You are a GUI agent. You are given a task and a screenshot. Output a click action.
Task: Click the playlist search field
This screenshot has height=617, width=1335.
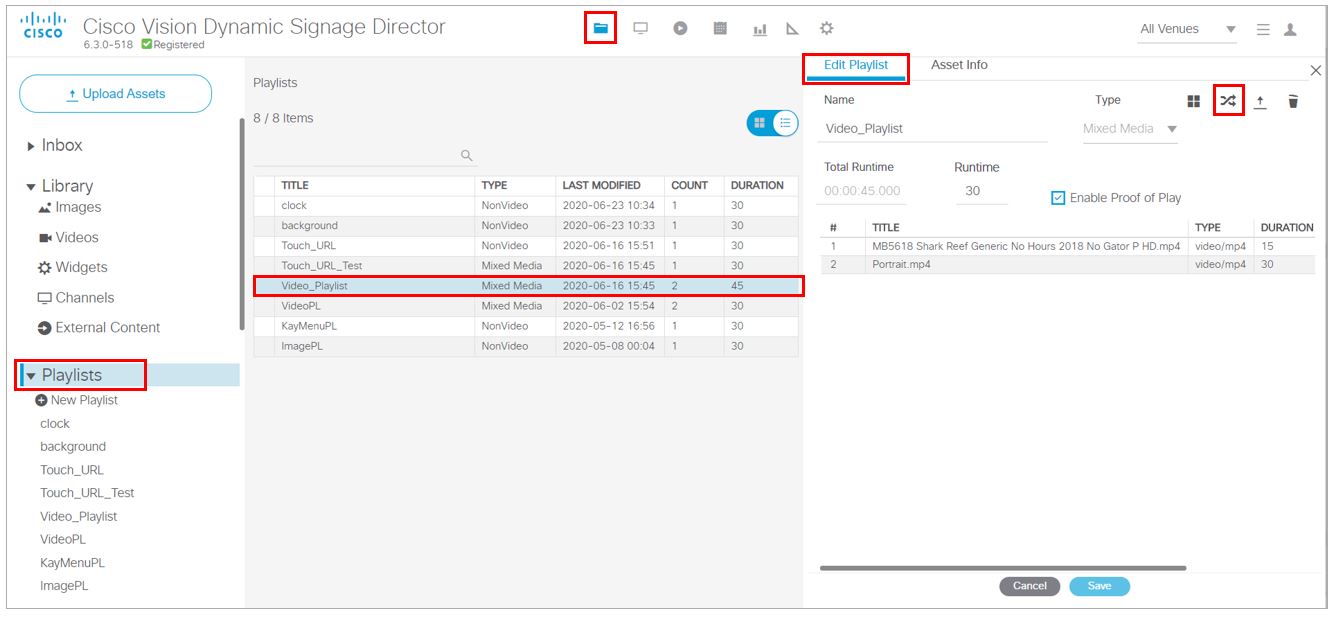click(x=365, y=156)
